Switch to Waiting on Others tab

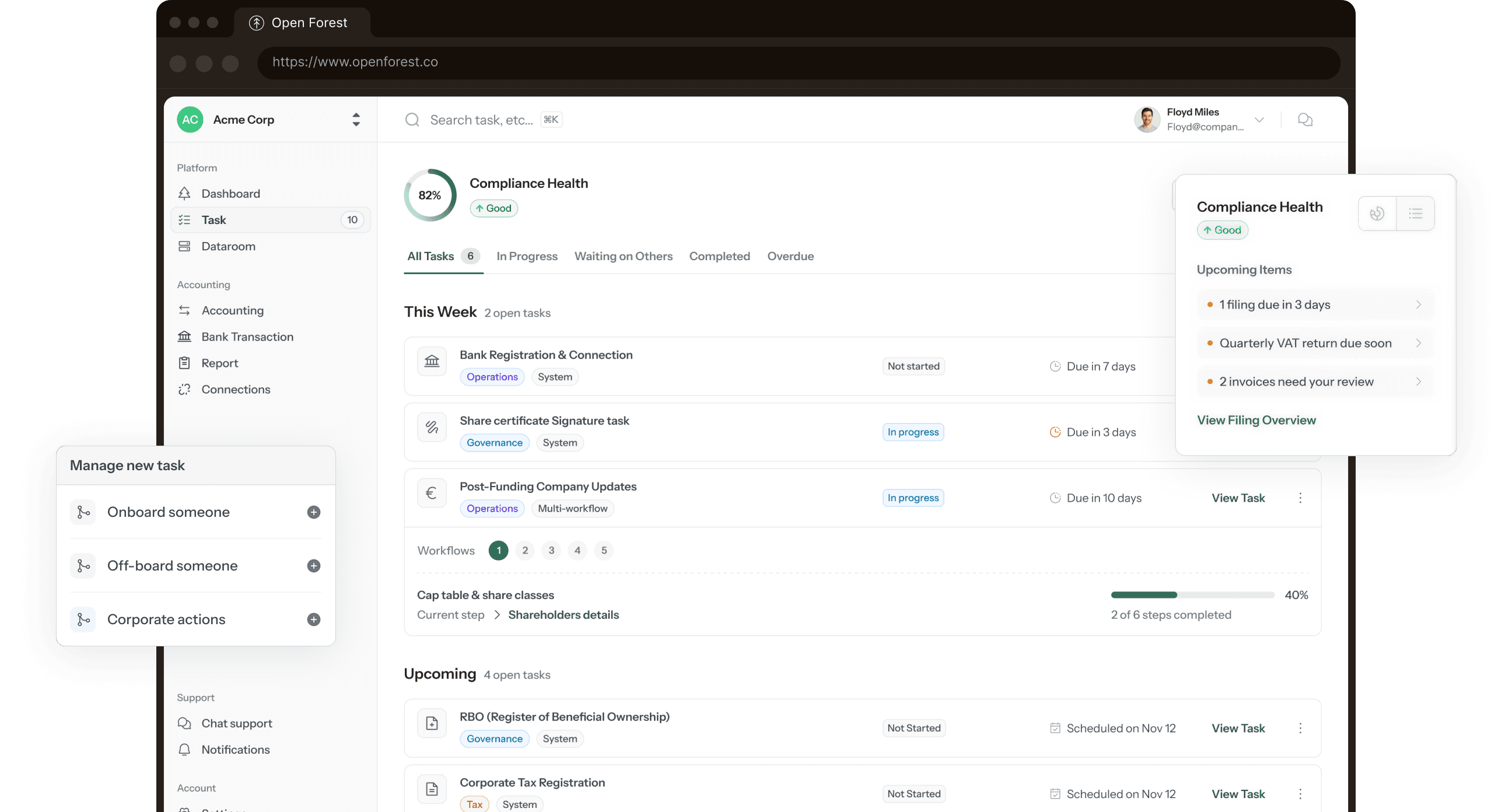(624, 256)
